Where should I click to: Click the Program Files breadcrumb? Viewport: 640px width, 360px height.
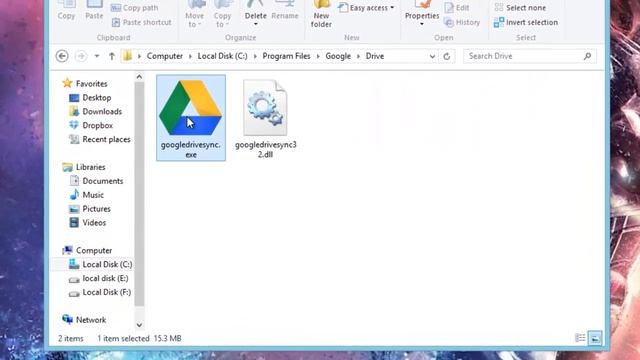point(286,56)
